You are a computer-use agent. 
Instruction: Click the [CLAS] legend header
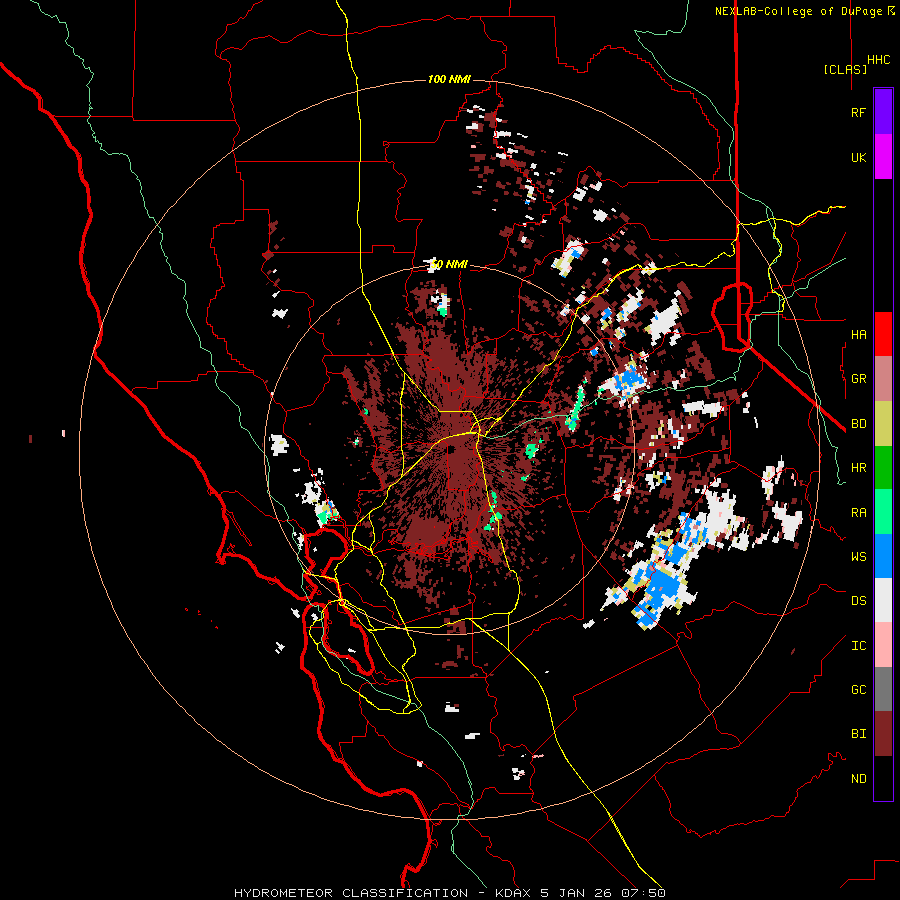845,69
